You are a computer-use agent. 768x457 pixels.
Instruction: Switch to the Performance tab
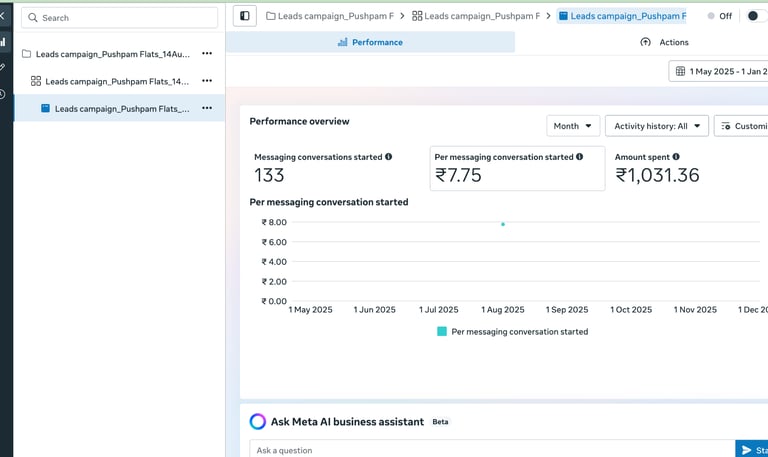370,42
